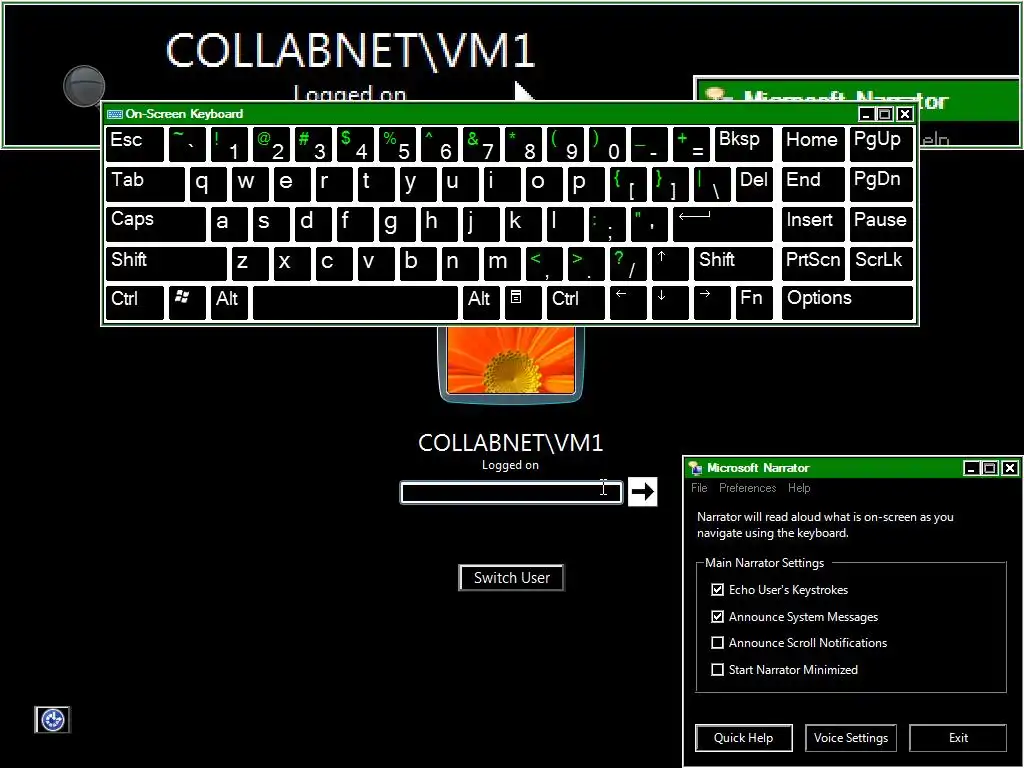Tap the Pause key
Image resolution: width=1024 pixels, height=768 pixels.
(882, 224)
